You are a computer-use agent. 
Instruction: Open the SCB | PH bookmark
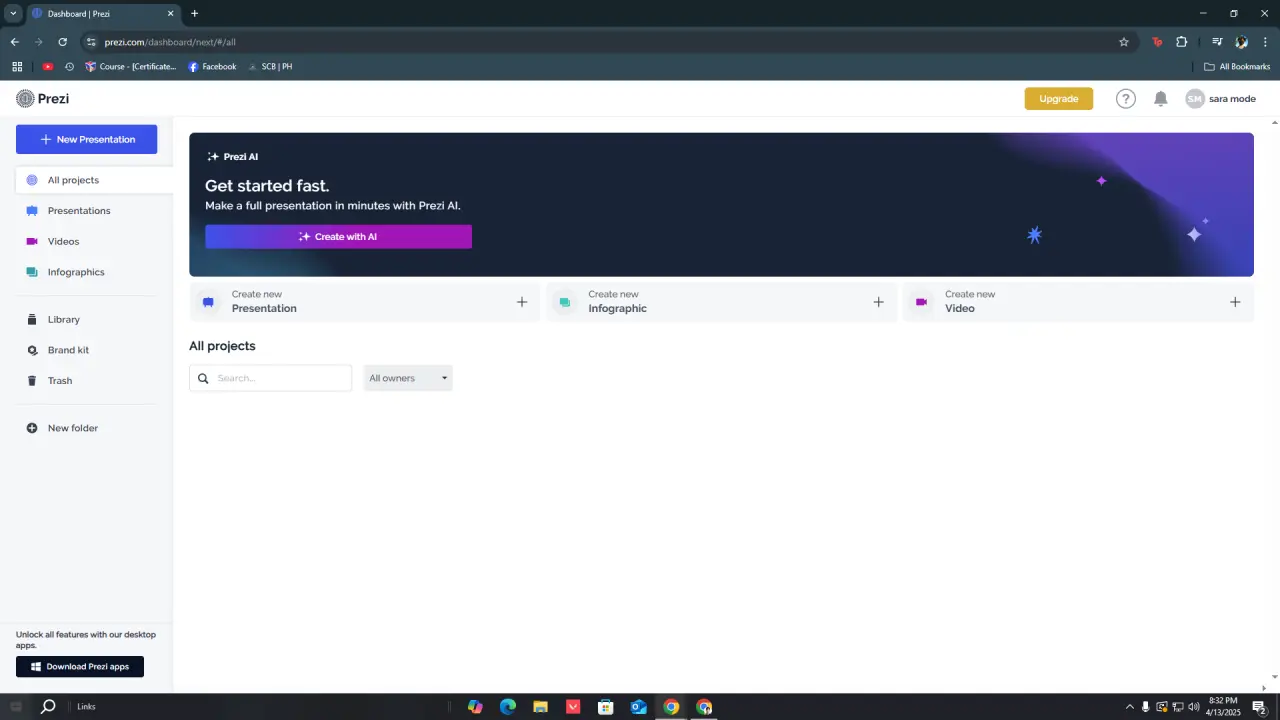point(270,66)
